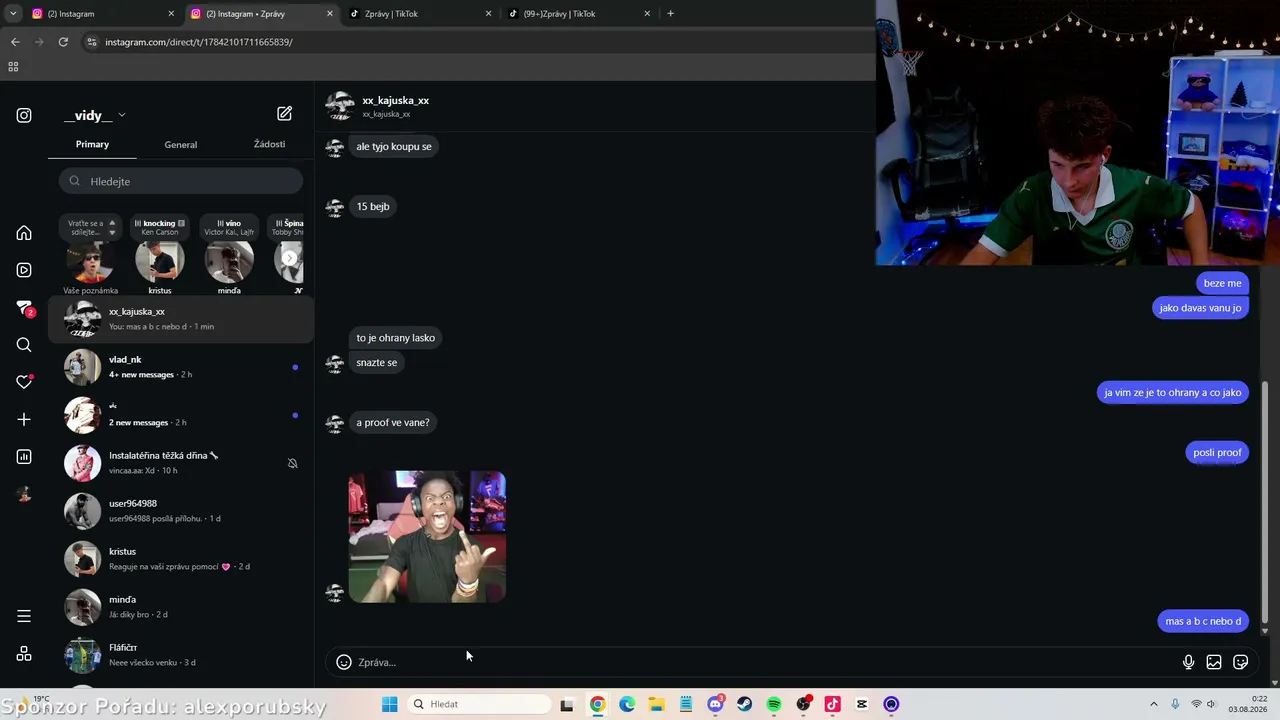Click the browser address bar URL
Screen dimensions: 1280x720
[199, 42]
